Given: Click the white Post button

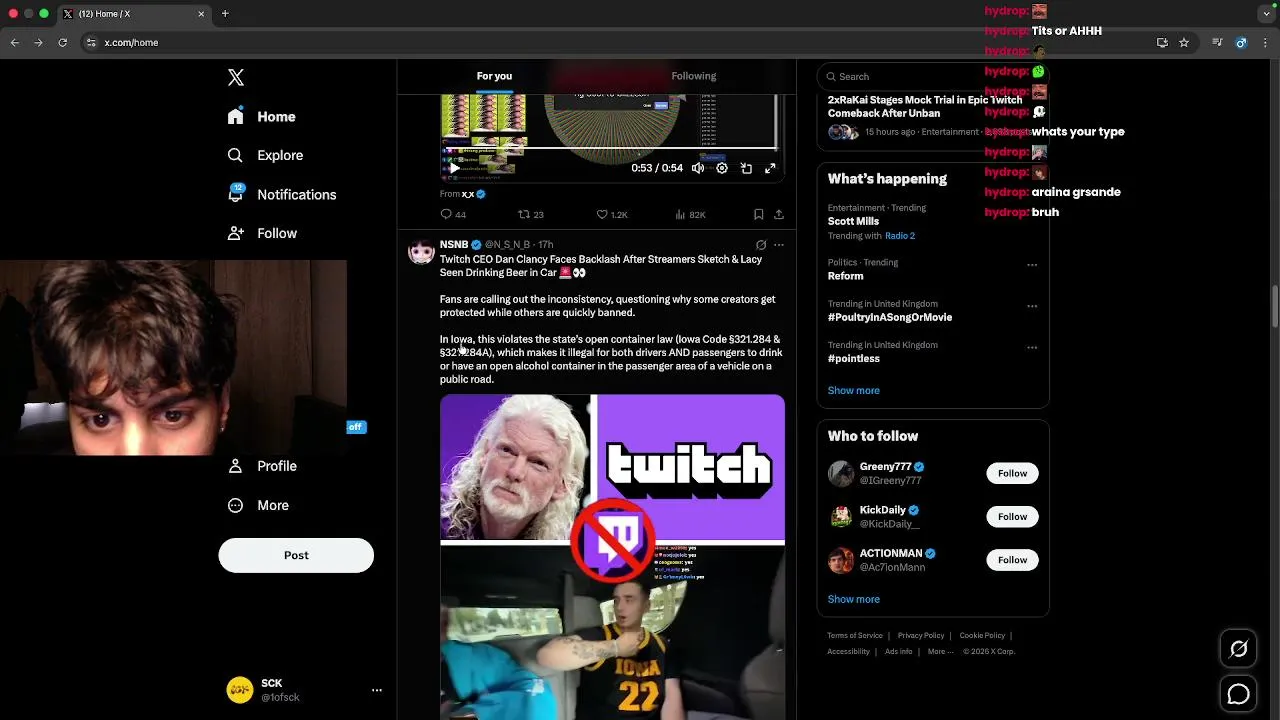Looking at the screenshot, I should point(296,556).
